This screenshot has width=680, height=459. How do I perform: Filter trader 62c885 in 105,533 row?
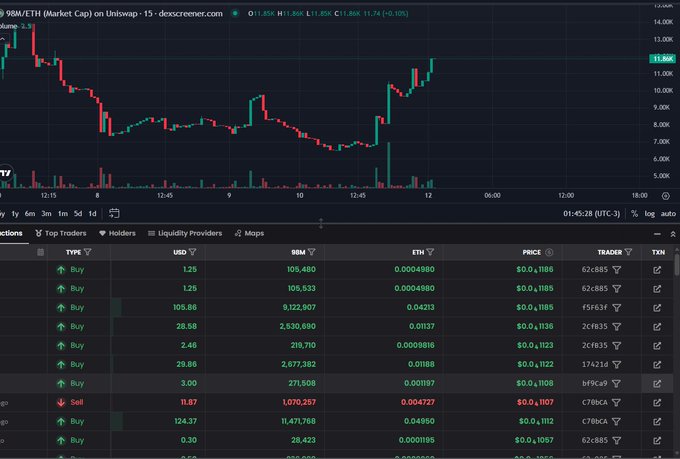coord(617,289)
